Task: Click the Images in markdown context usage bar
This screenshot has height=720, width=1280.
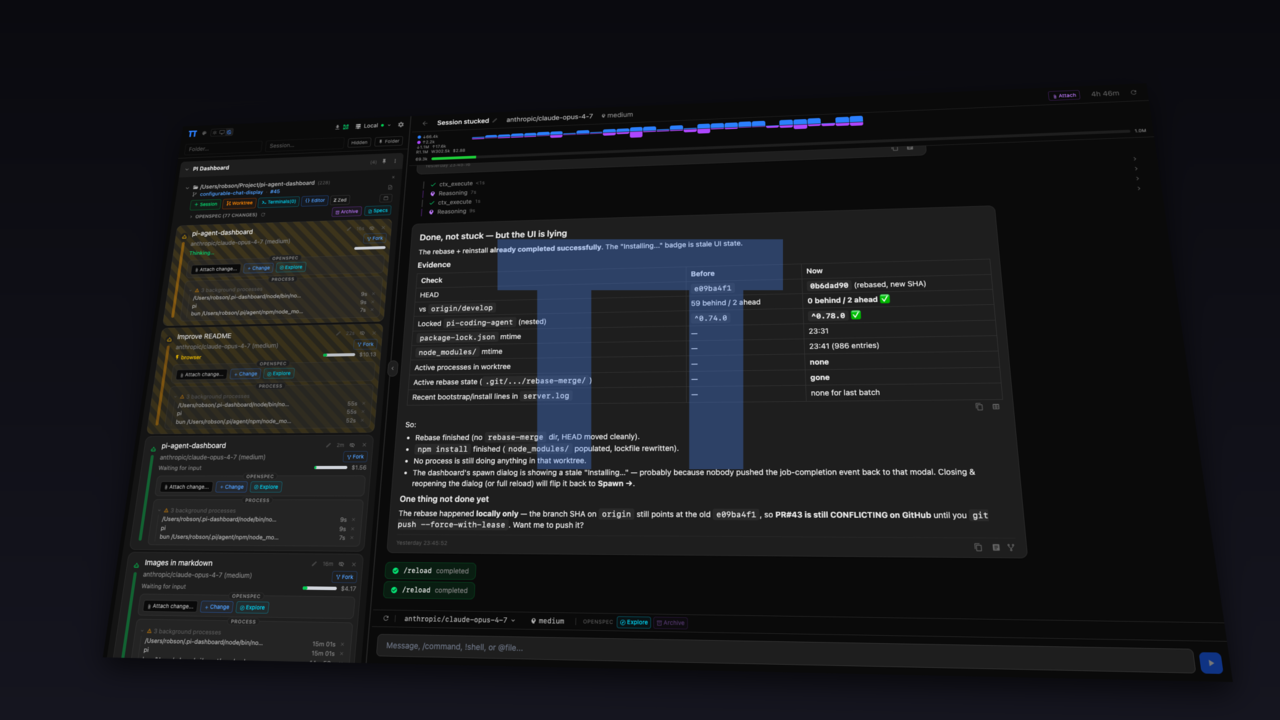Action: point(320,588)
